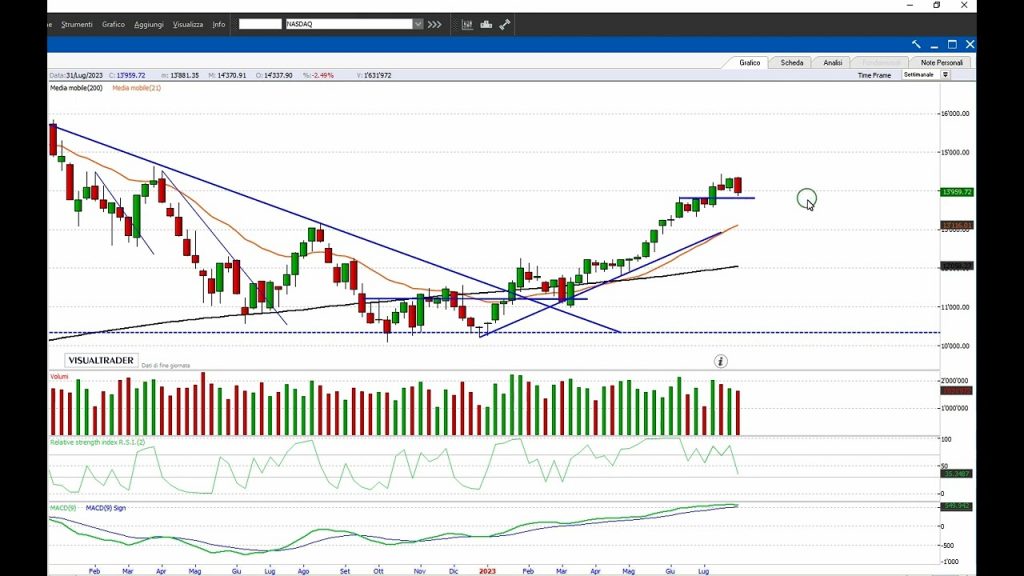
Task: Click the empty search field beside NASDAQ
Action: point(260,24)
